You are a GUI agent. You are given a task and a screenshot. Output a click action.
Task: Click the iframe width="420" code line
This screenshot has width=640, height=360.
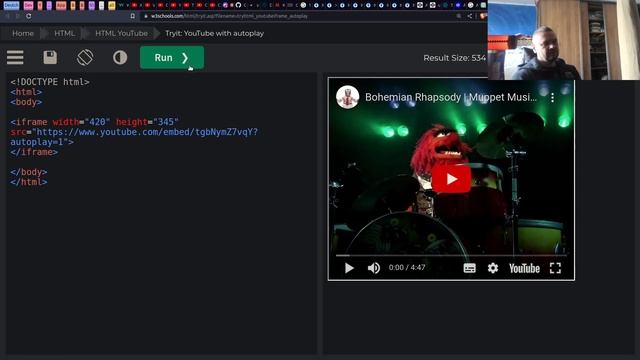[x=94, y=122]
